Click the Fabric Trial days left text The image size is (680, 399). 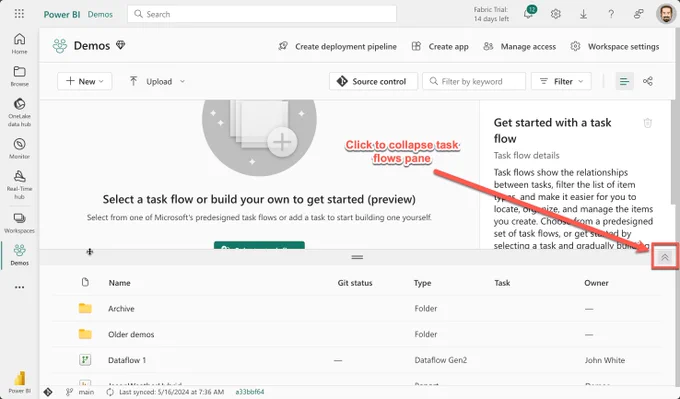(491, 14)
